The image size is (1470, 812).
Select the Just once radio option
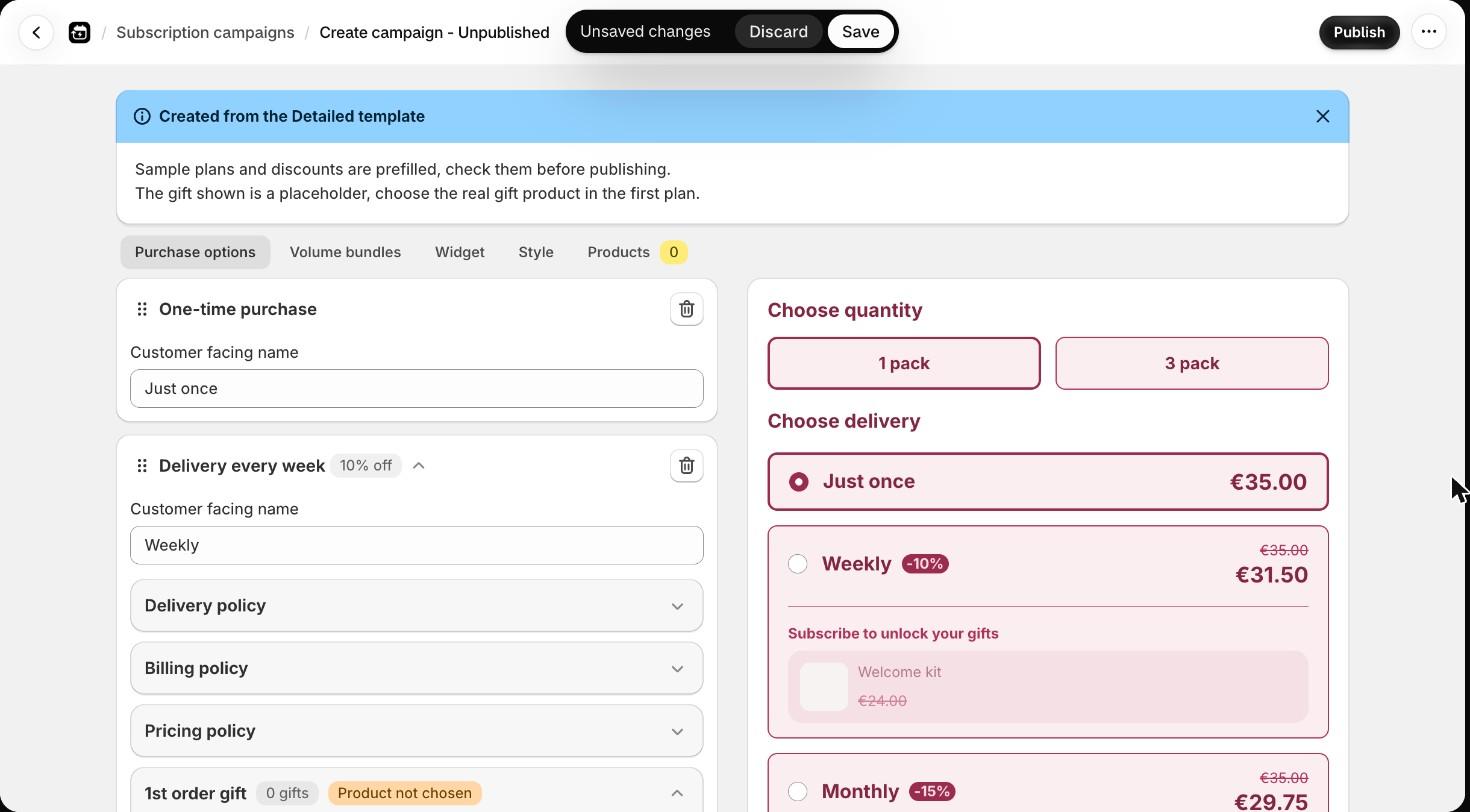[798, 482]
